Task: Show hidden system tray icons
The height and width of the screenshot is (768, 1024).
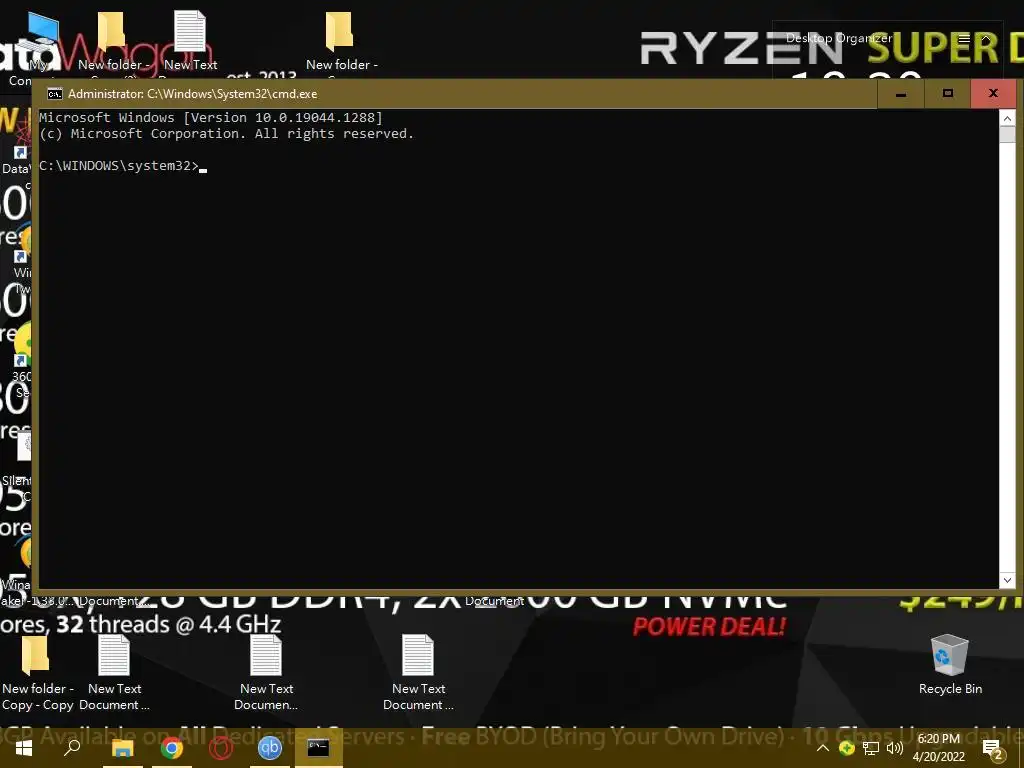Action: (823, 748)
